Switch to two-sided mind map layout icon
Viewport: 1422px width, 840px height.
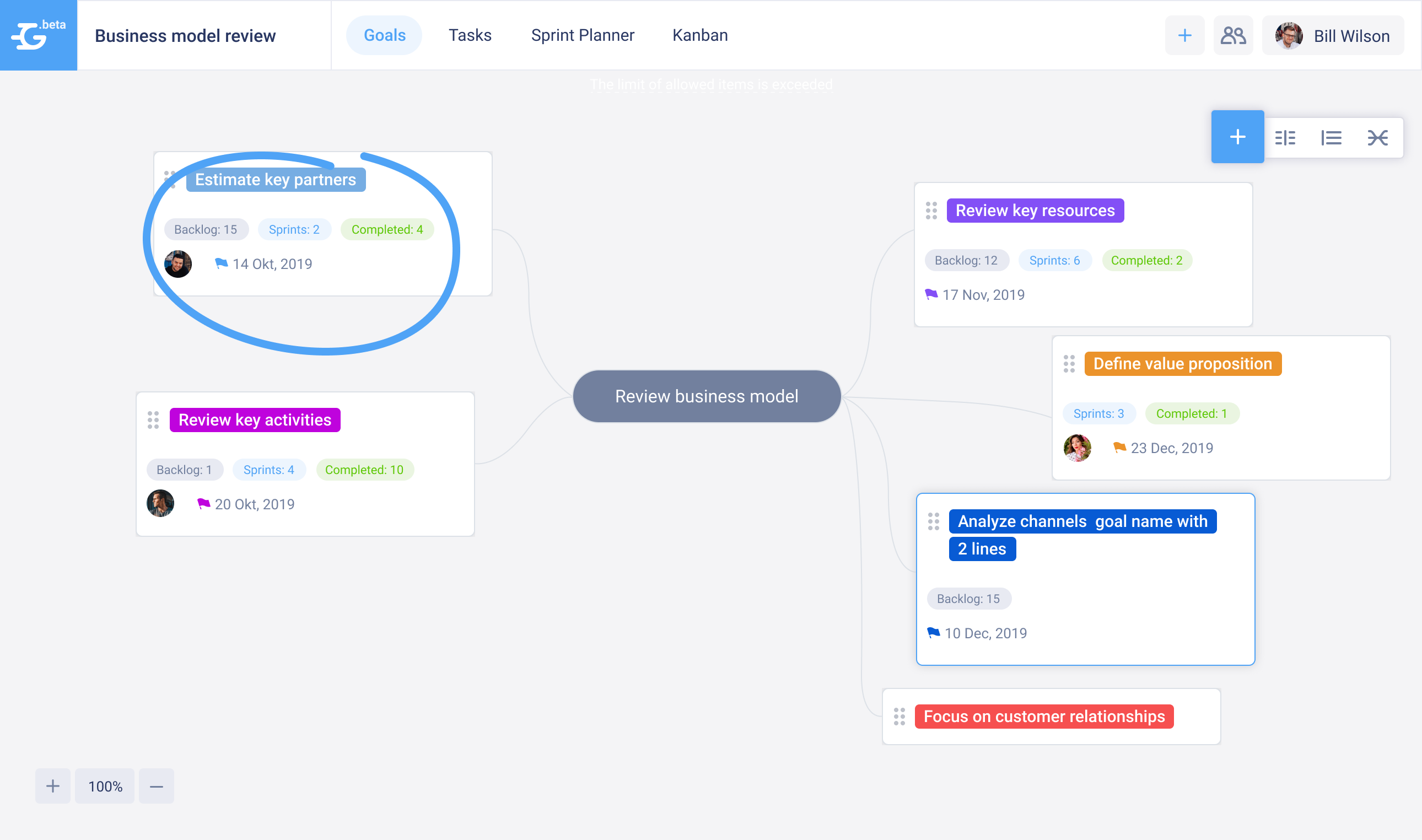1285,138
